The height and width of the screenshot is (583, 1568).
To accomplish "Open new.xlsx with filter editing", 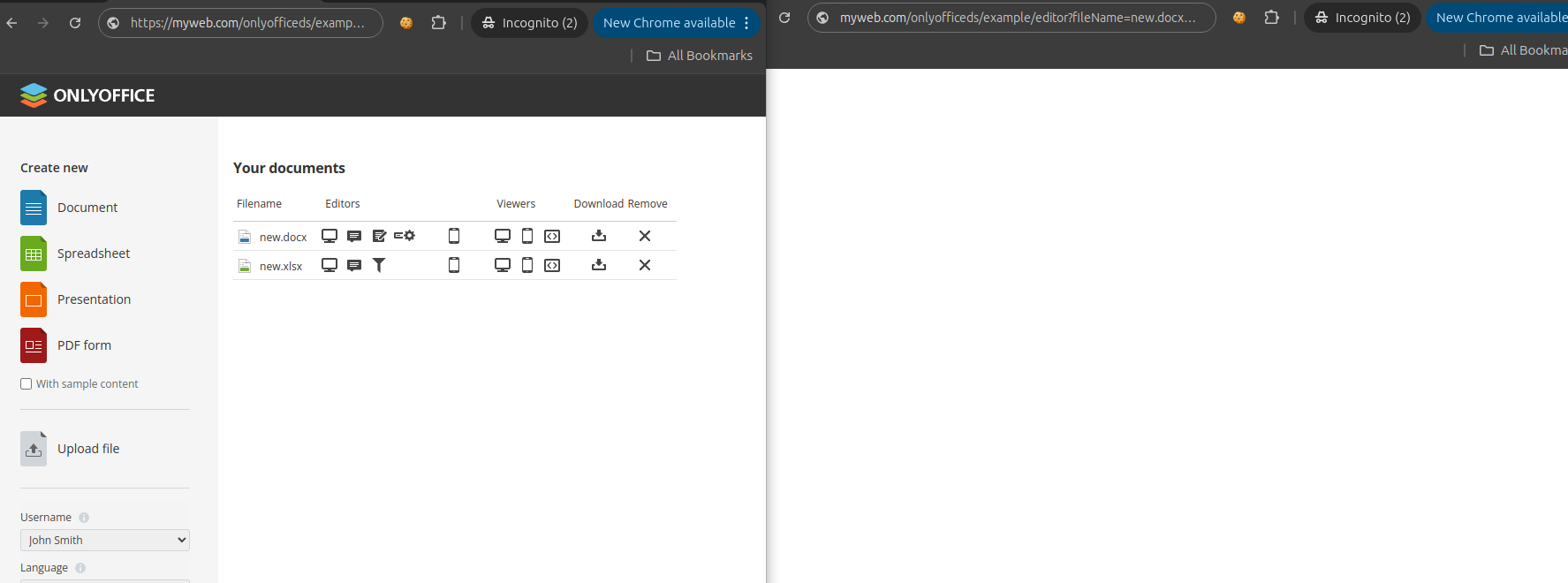I will 379,265.
